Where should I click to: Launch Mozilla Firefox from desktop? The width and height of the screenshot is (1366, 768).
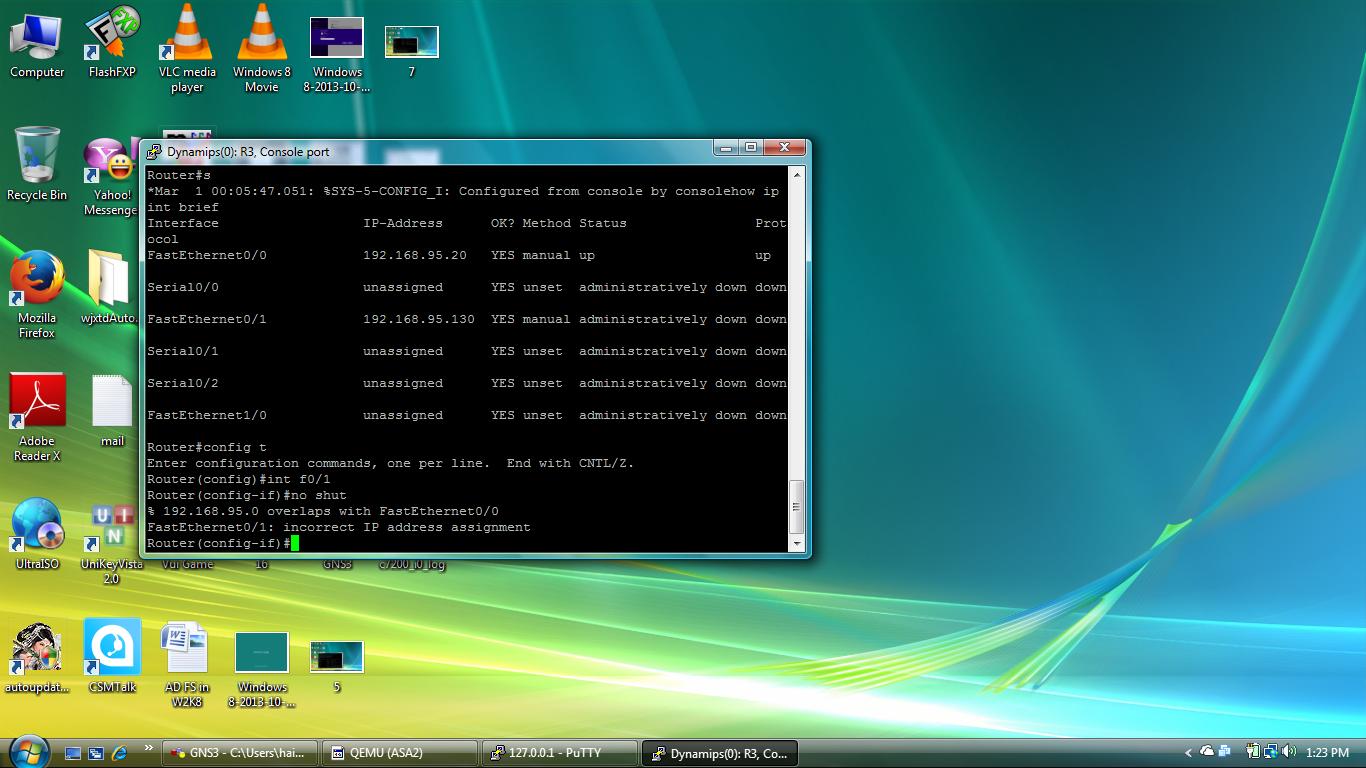[x=37, y=281]
